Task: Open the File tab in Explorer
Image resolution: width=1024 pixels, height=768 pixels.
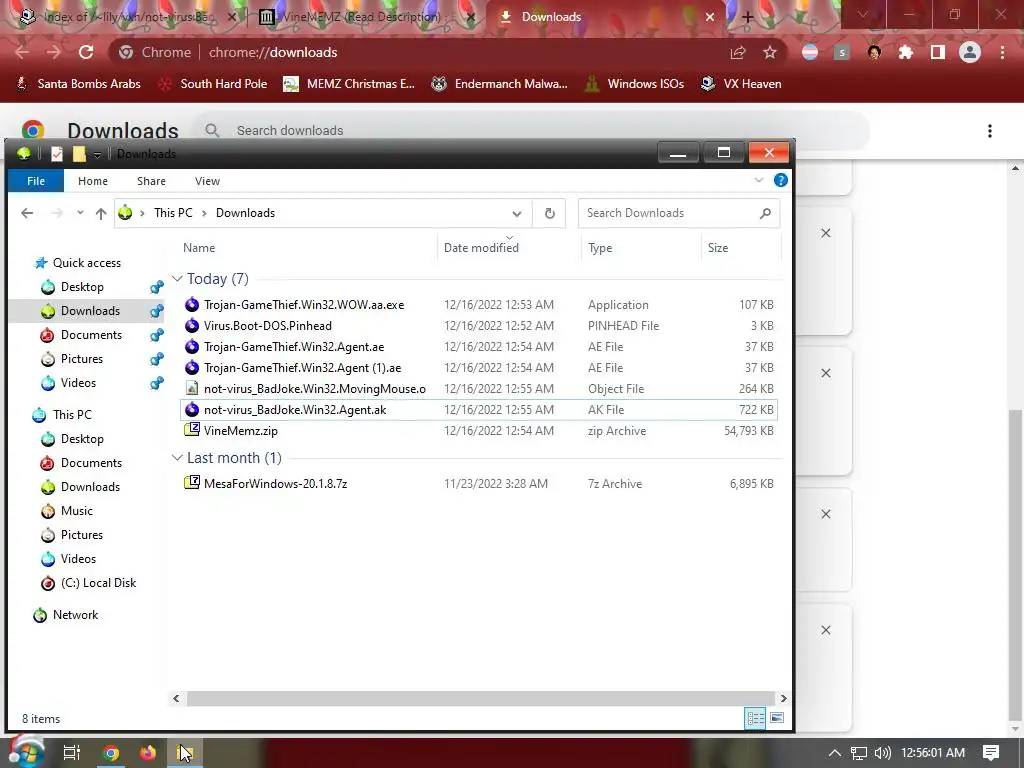Action: (x=36, y=181)
